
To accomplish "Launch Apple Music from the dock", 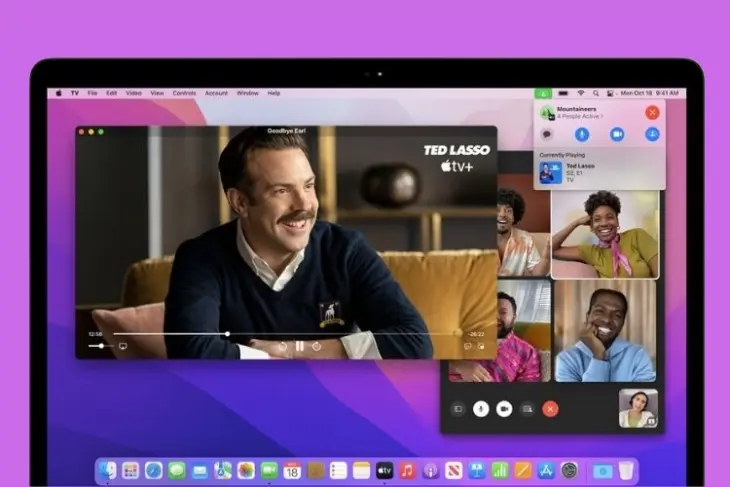I will point(407,470).
